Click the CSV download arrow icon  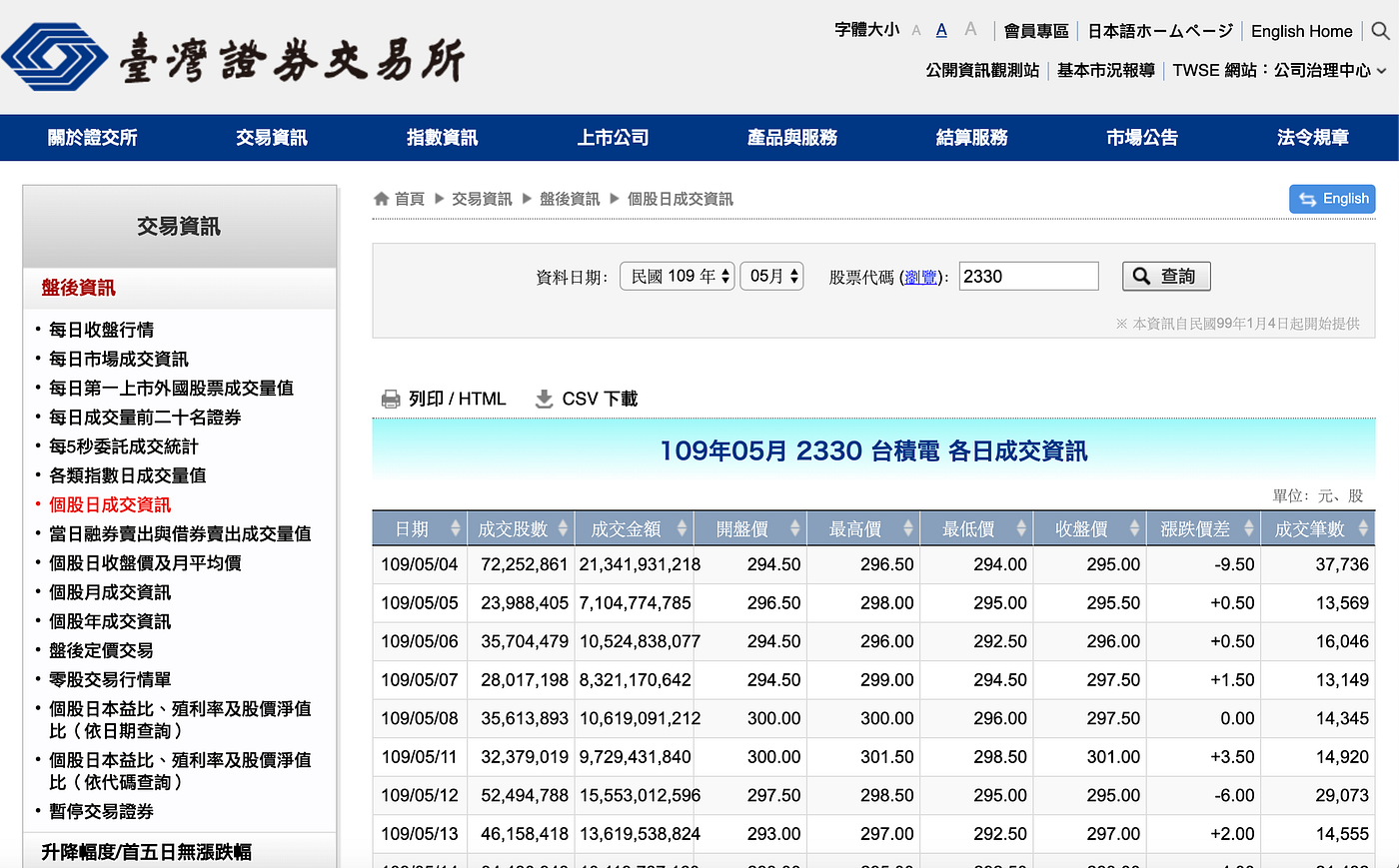click(544, 400)
